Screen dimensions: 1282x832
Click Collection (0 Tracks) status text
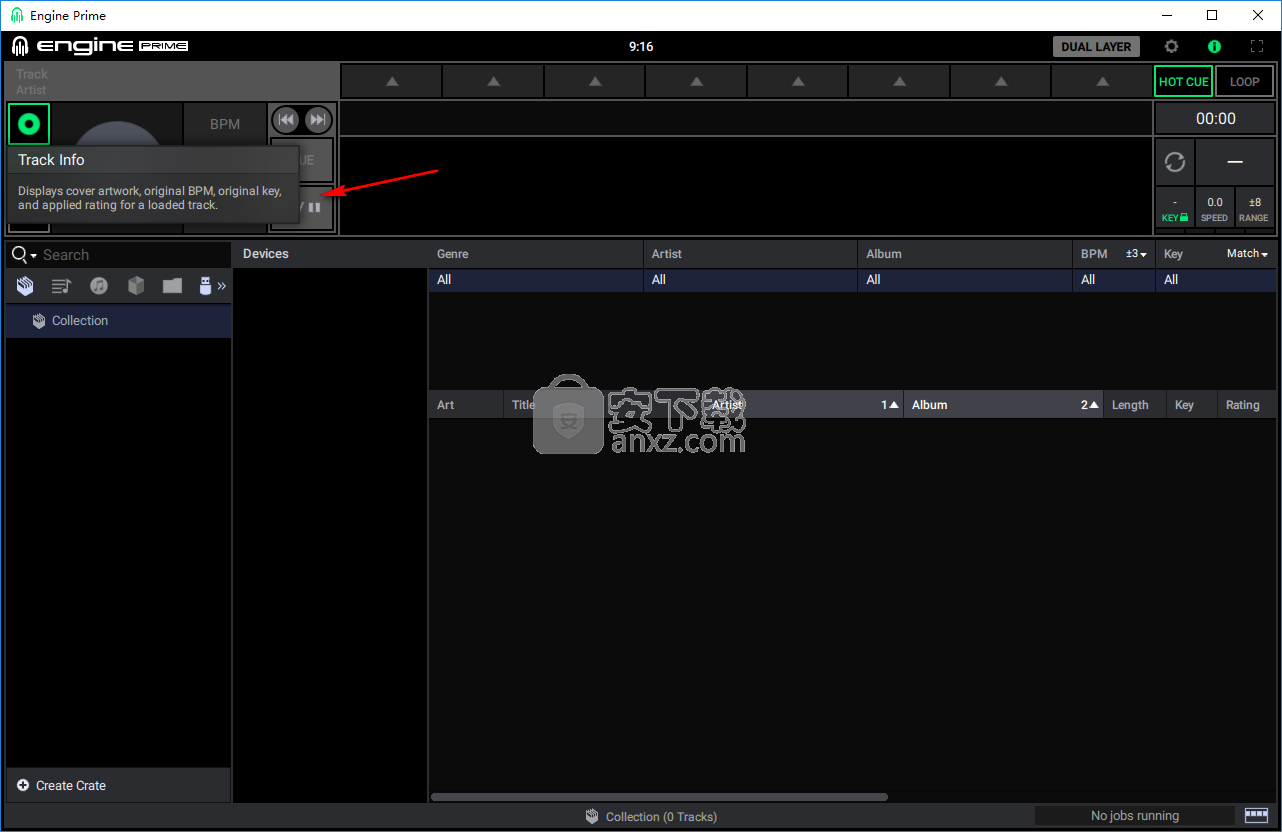pyautogui.click(x=661, y=817)
